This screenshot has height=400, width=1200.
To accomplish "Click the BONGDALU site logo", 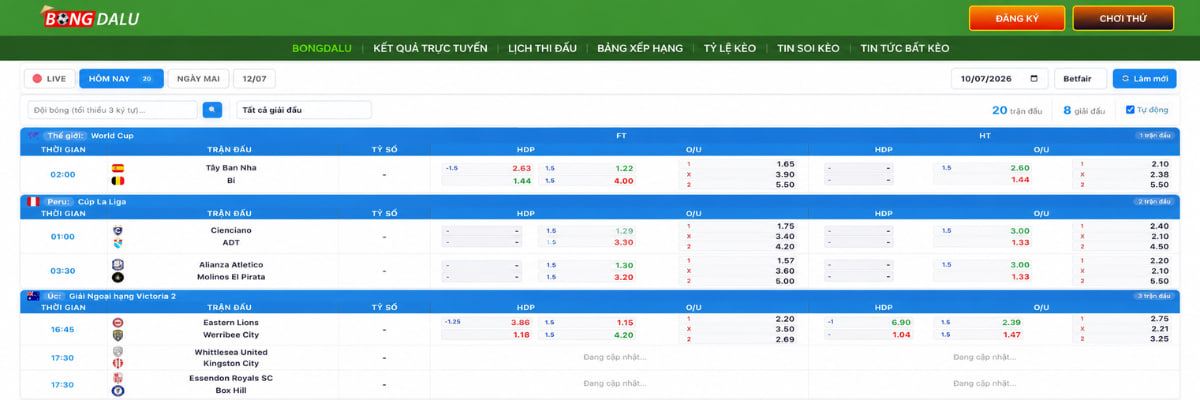I will (x=89, y=18).
